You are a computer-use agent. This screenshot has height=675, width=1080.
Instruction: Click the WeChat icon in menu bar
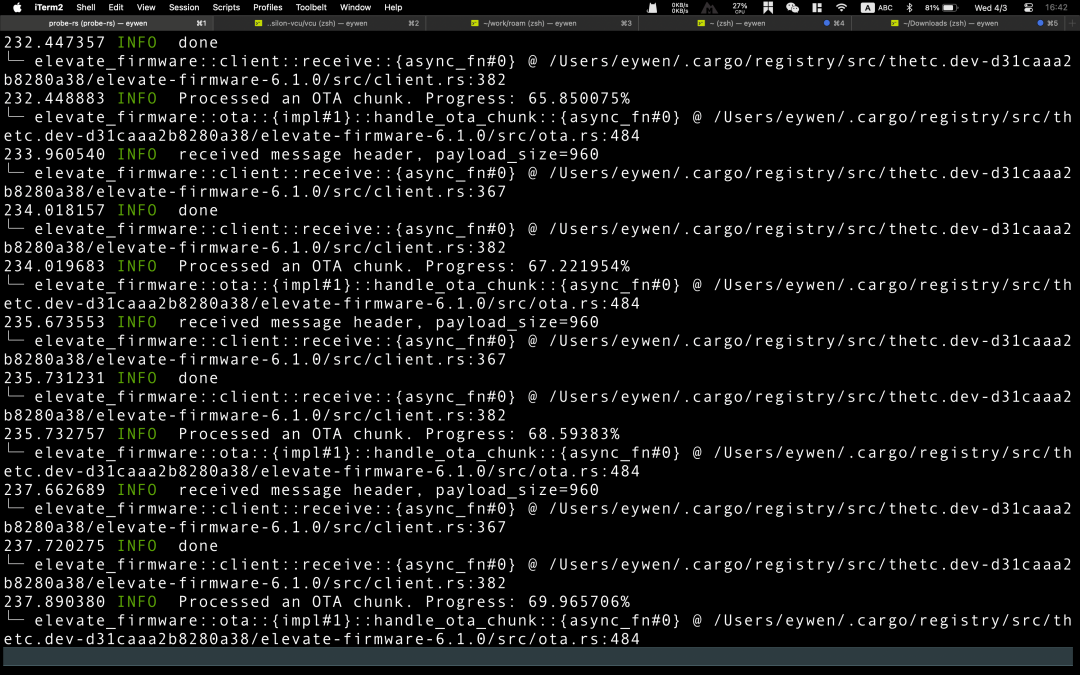pyautogui.click(x=793, y=7)
